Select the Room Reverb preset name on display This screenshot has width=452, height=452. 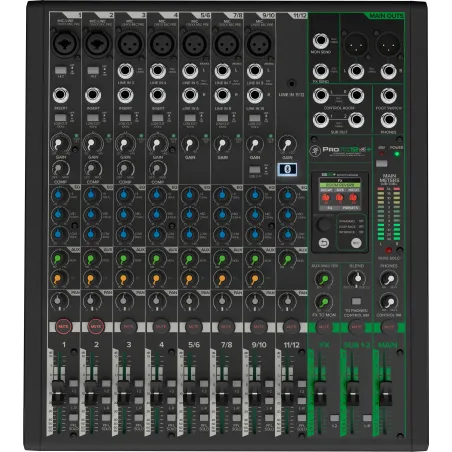(x=340, y=185)
